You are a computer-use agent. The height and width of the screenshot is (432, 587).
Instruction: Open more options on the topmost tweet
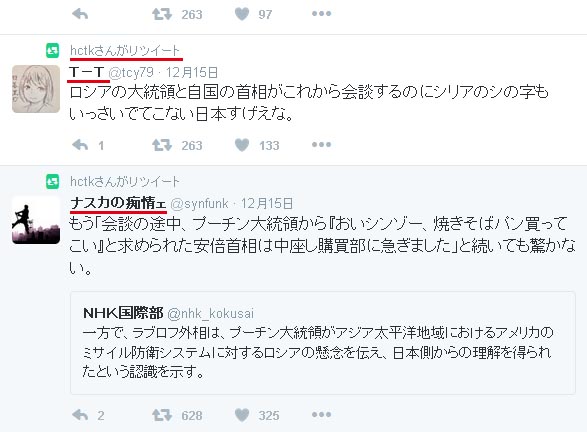point(321,14)
